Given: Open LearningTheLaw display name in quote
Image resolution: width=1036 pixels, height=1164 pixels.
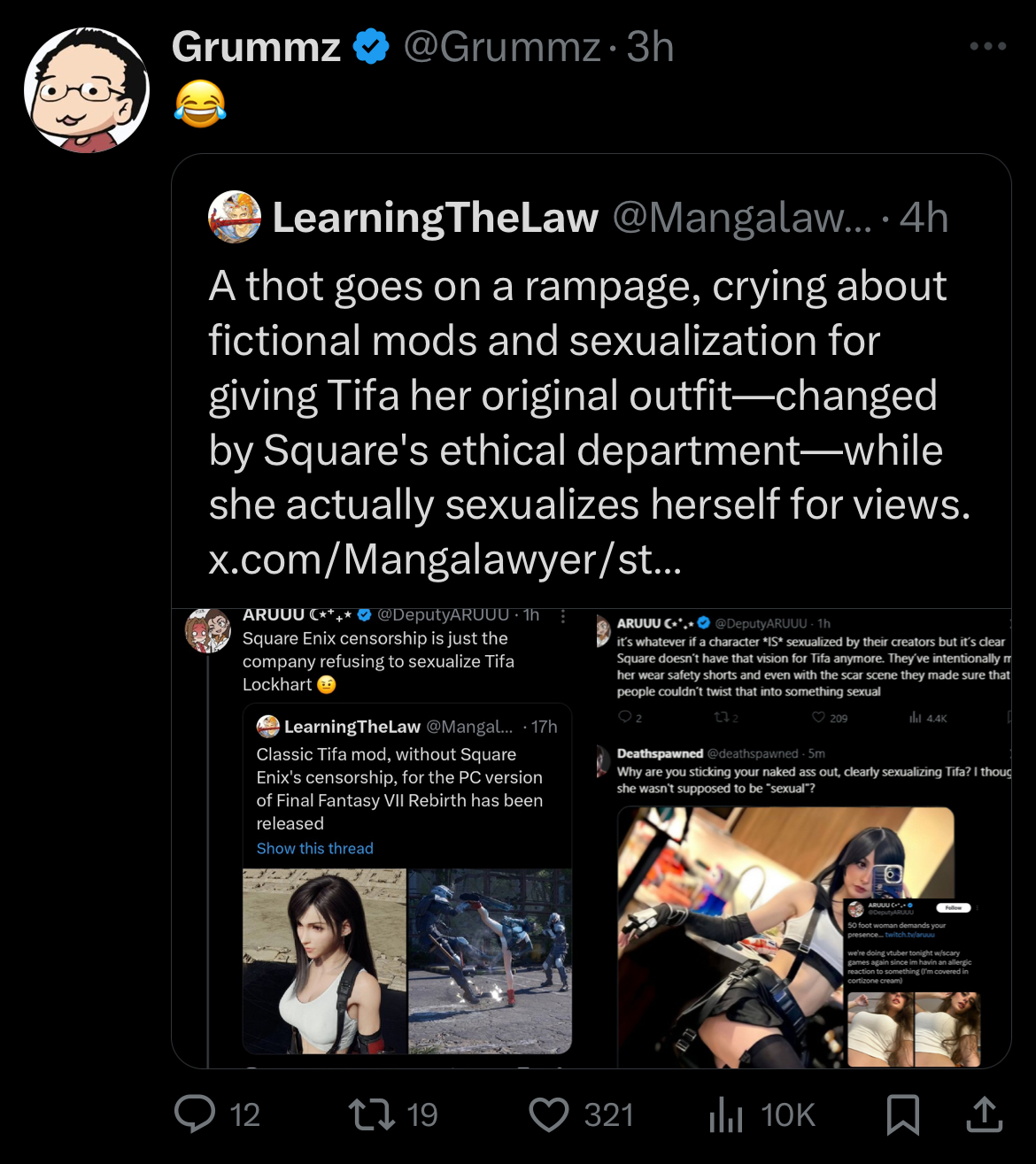Looking at the screenshot, I should pos(435,218).
